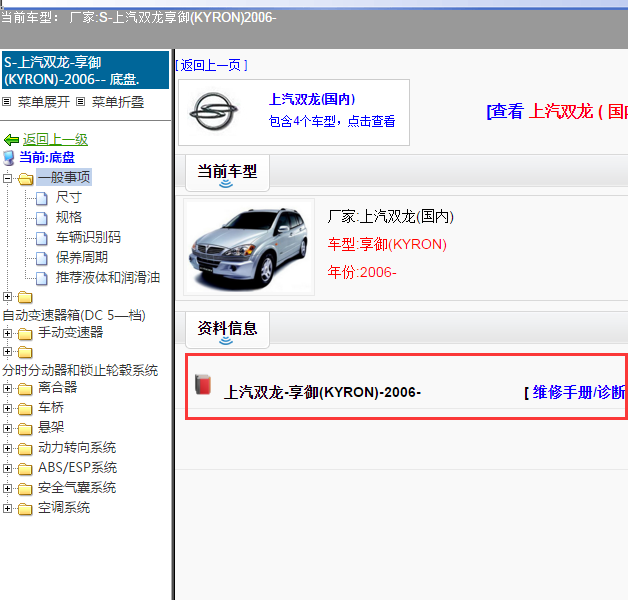Expand the 手动变速器 node
Screen dimensions: 628x600
pos(7,333)
